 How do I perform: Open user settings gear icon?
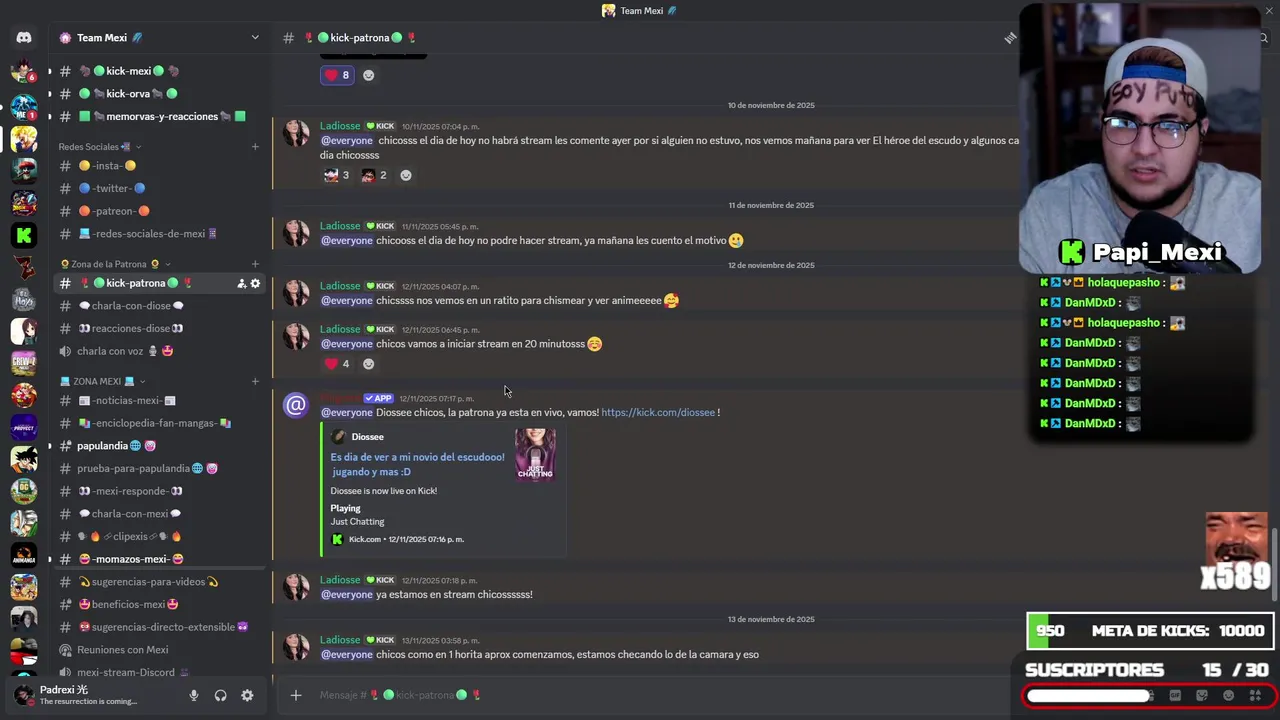pyautogui.click(x=247, y=695)
